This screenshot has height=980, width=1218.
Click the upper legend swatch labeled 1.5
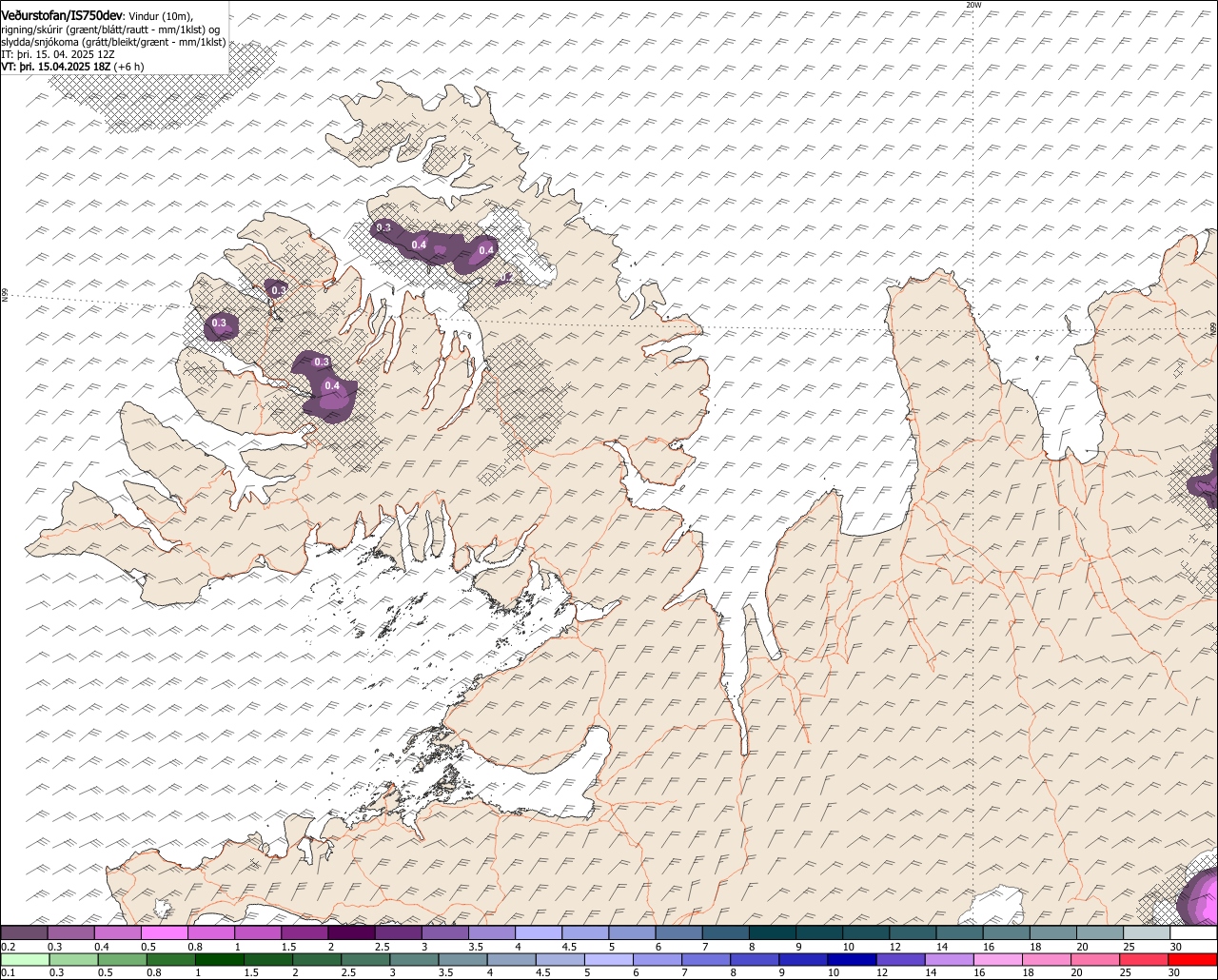(304, 933)
